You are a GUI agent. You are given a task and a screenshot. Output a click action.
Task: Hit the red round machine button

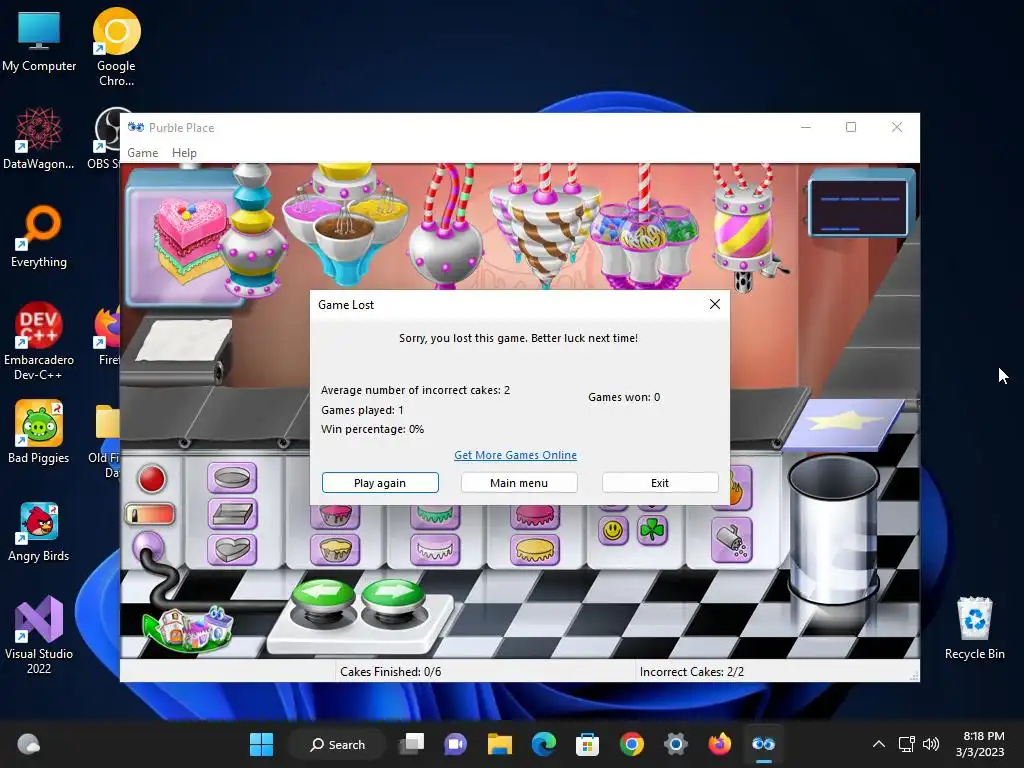pyautogui.click(x=152, y=479)
